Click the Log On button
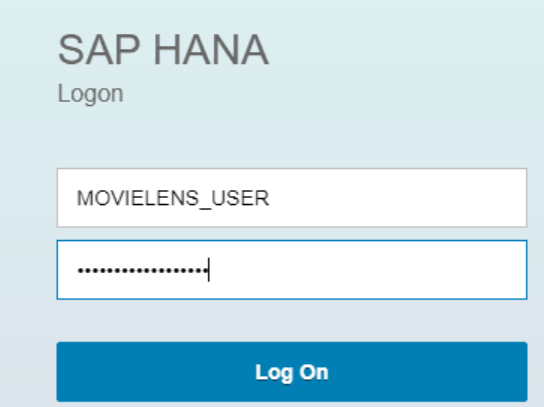 point(292,372)
